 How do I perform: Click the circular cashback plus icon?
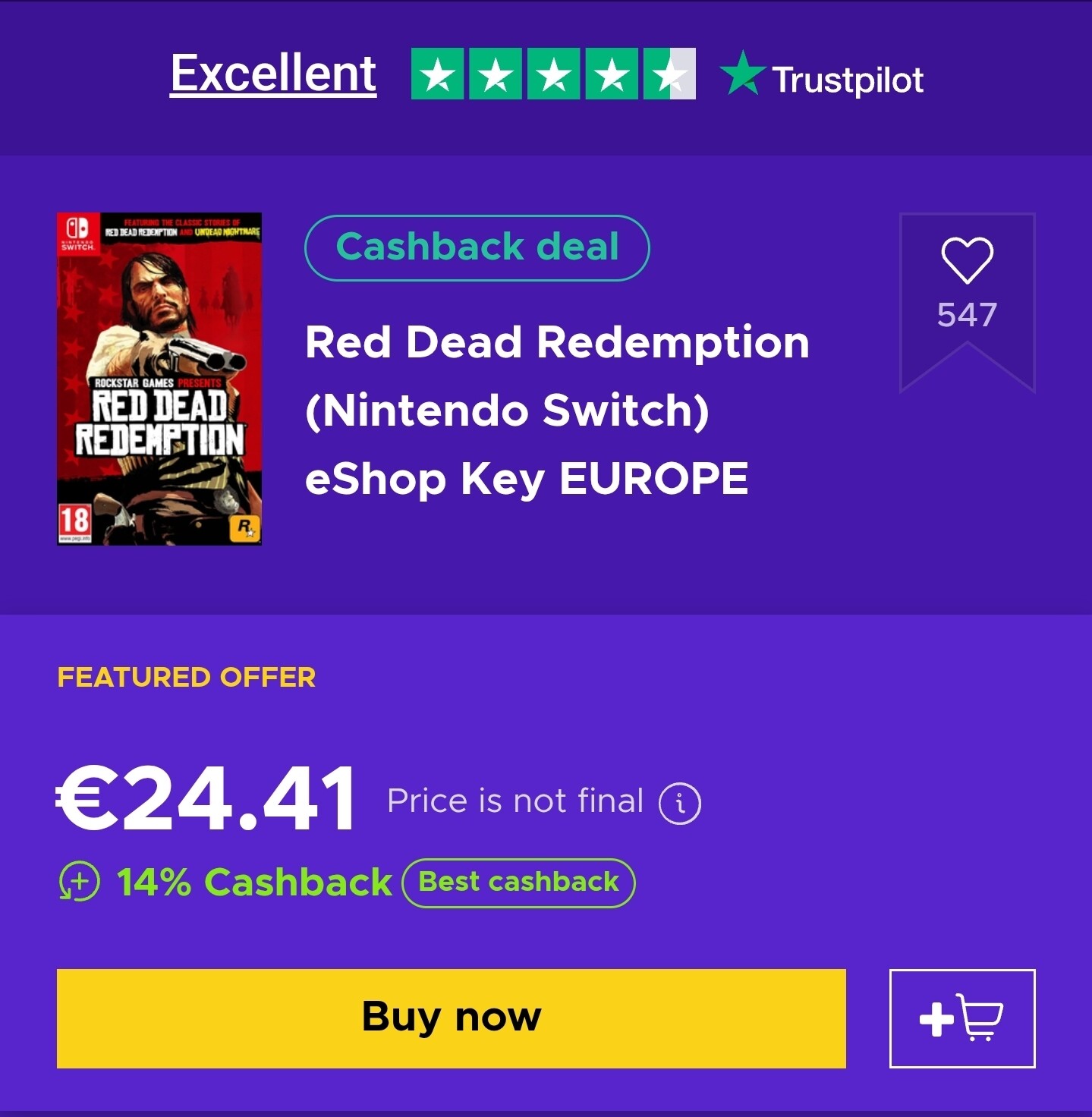click(x=80, y=883)
